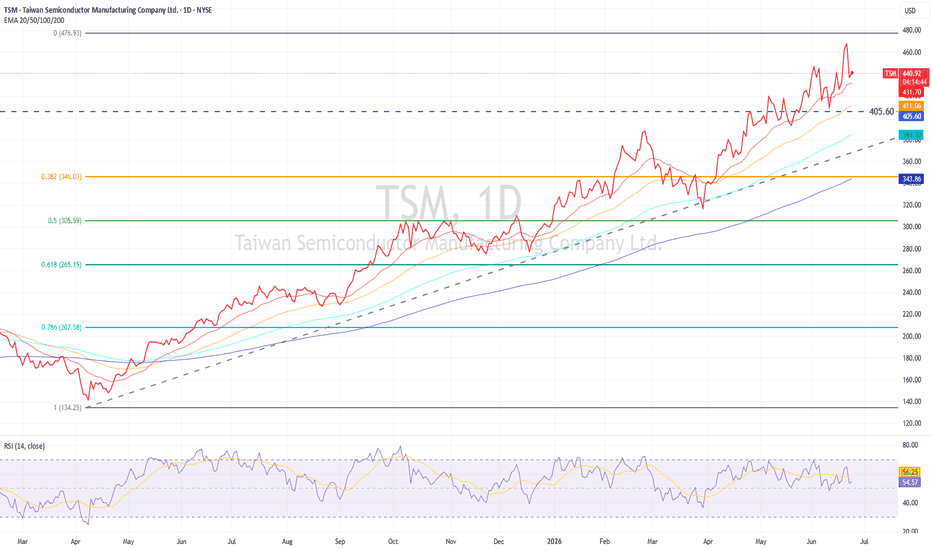Select the dark blue 343.86 price label
Viewport: 932px width, 550px height.
click(x=912, y=179)
